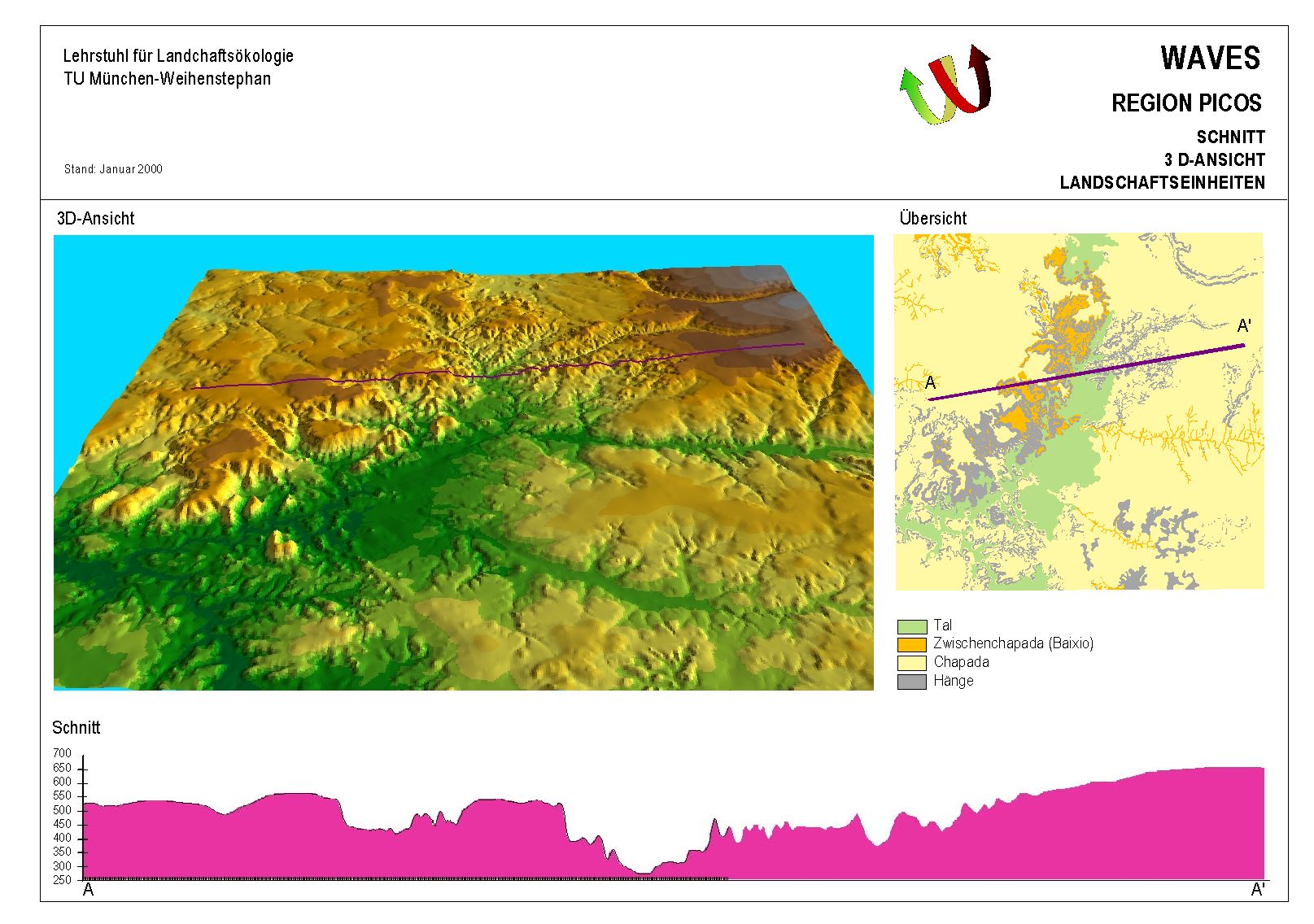Select the Tal green legend swatch
Screen dimensions: 1314x924
point(912,626)
